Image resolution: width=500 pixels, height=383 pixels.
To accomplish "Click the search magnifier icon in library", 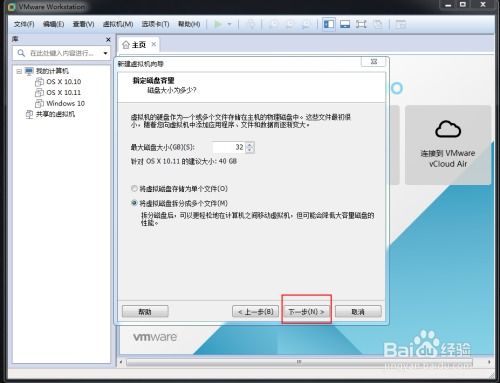I will point(21,53).
